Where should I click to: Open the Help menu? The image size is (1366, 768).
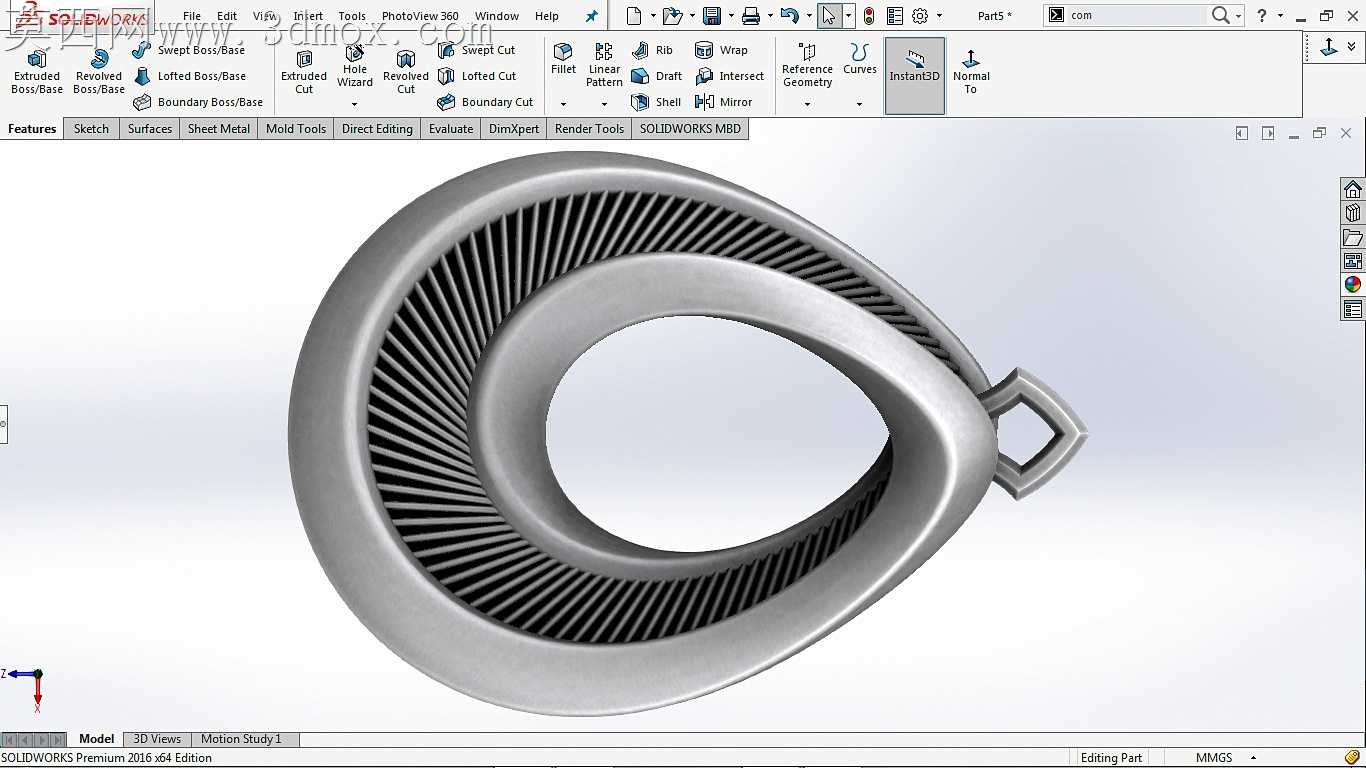point(547,16)
